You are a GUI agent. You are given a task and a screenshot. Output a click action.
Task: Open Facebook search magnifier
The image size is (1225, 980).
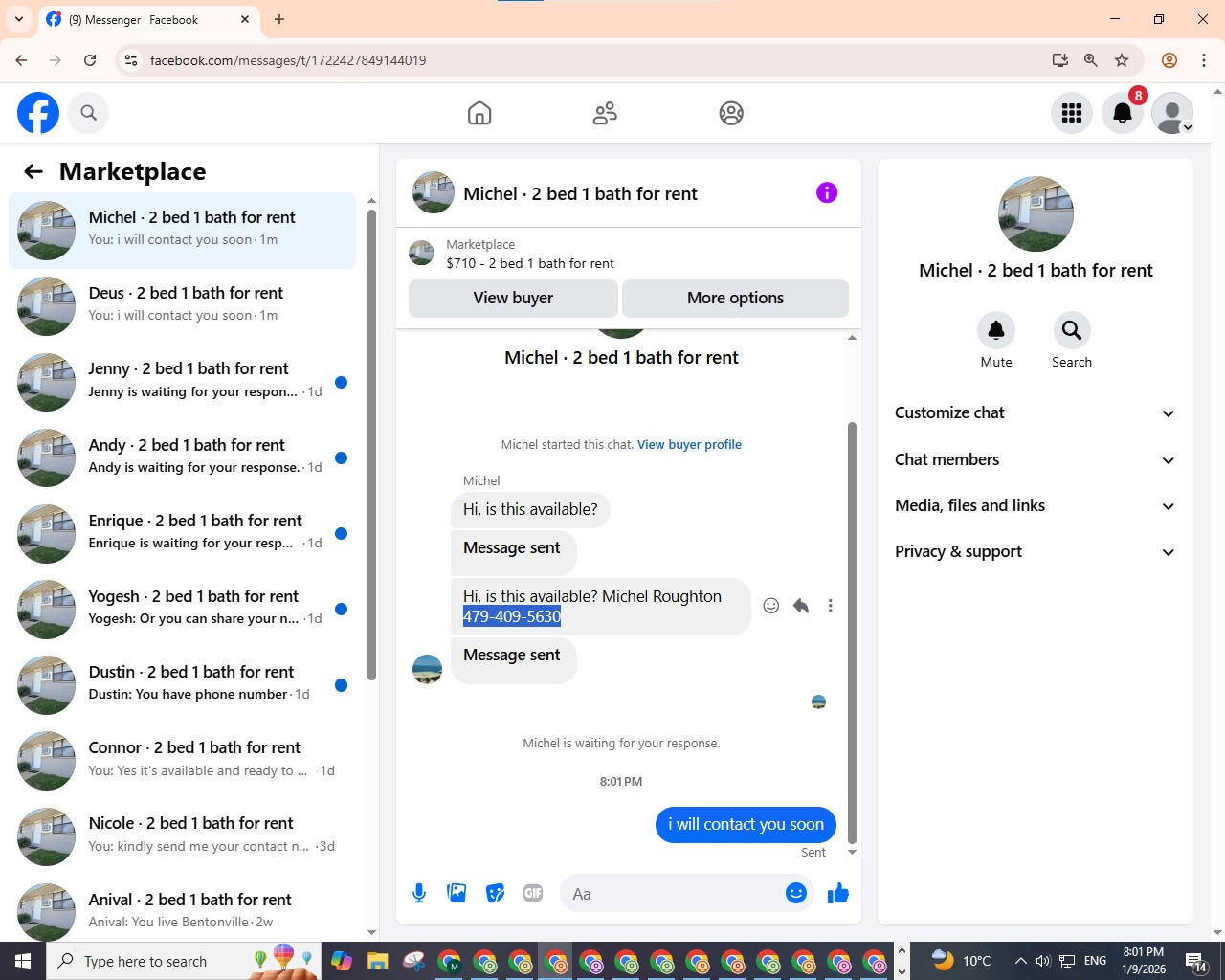pos(88,113)
